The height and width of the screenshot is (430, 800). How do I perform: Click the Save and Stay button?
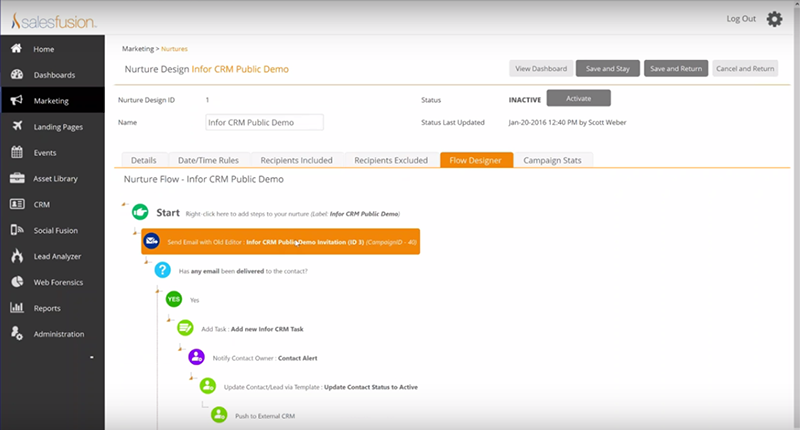(607, 69)
